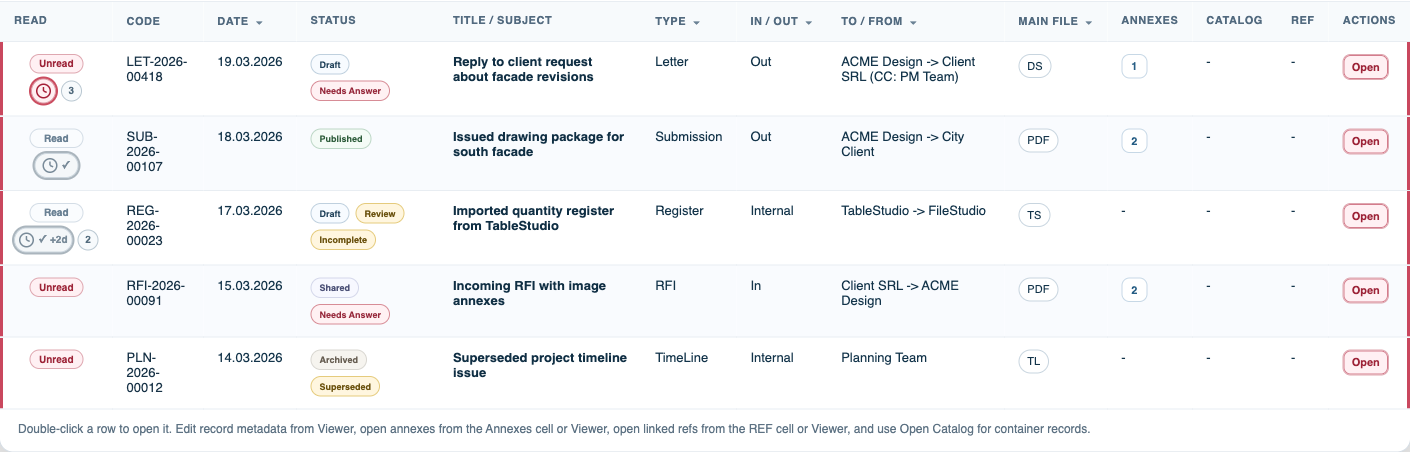Open annexes badge 2 for RFI-2026-00091
This screenshot has width=1410, height=452.
(1134, 290)
